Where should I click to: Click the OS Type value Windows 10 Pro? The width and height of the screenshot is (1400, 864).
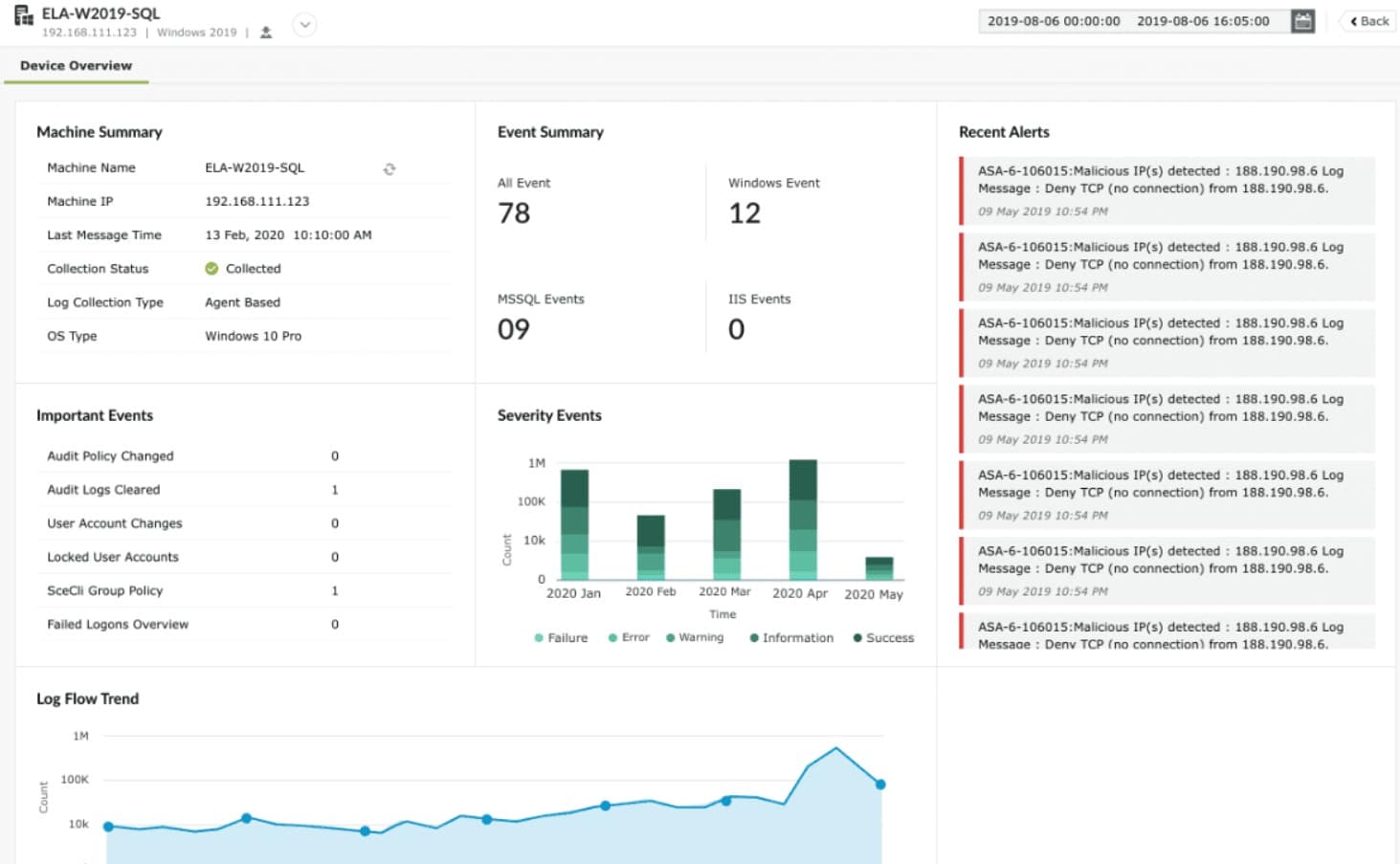253,336
